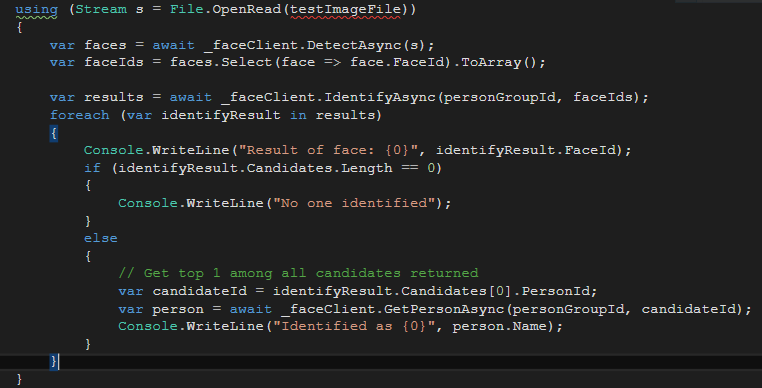Image resolution: width=762 pixels, height=388 pixels.
Task: Click the 'if' keyword
Action: pos(92,168)
